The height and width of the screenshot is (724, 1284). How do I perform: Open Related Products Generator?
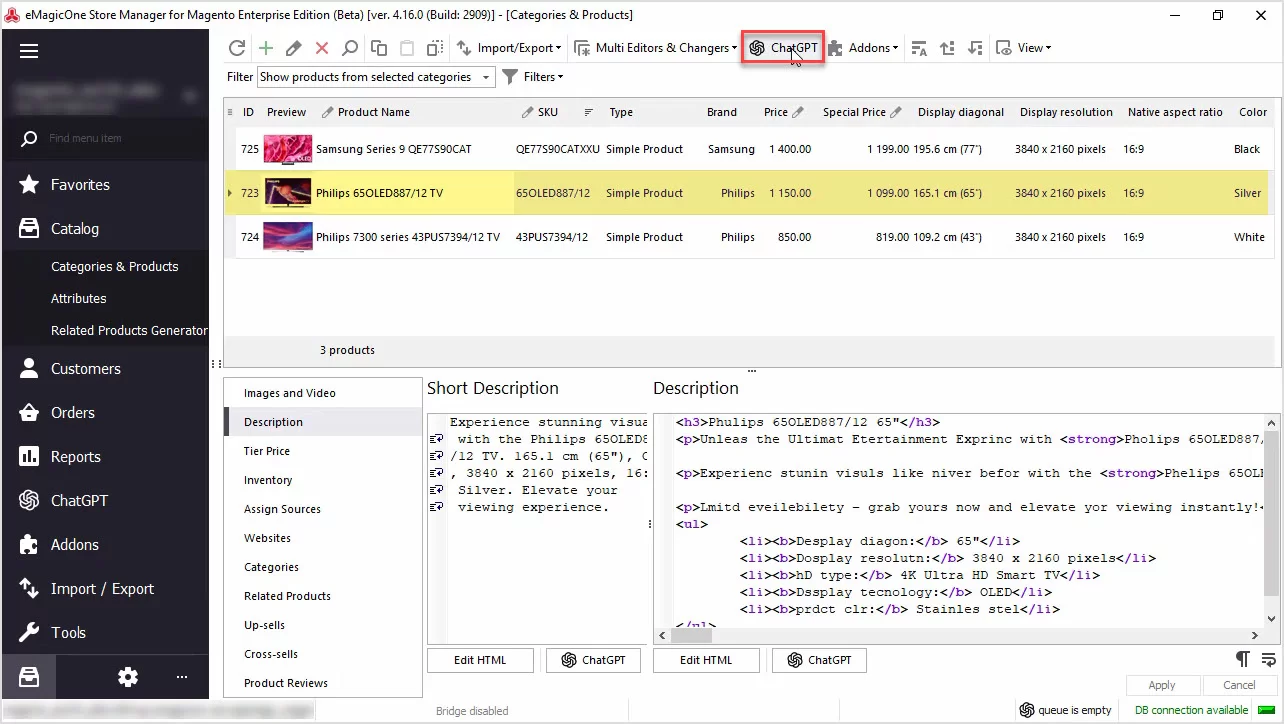129,330
